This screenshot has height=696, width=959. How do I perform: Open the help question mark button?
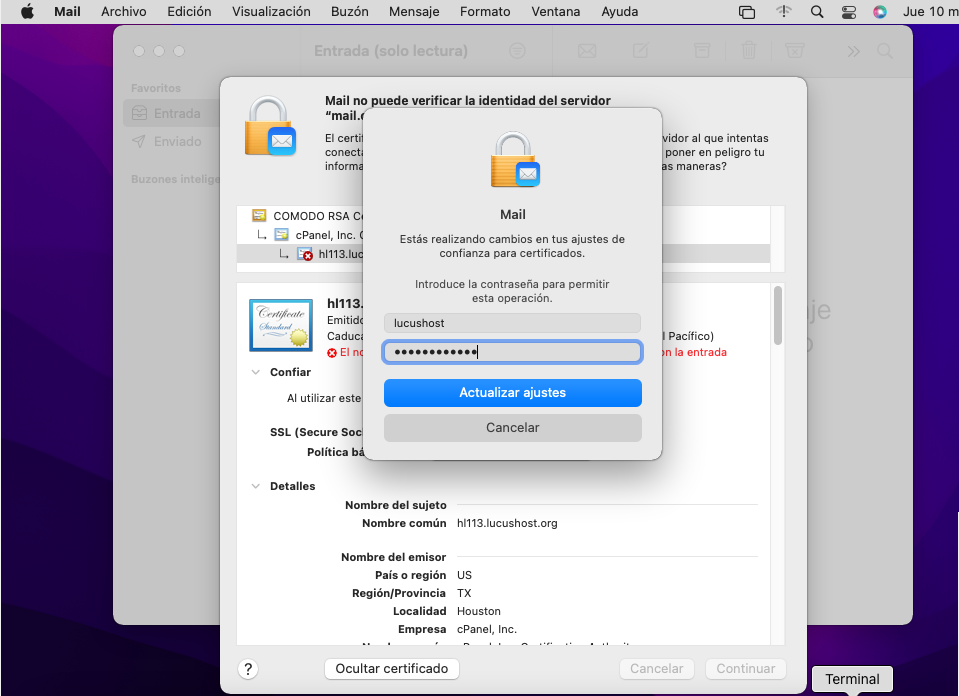coord(248,668)
